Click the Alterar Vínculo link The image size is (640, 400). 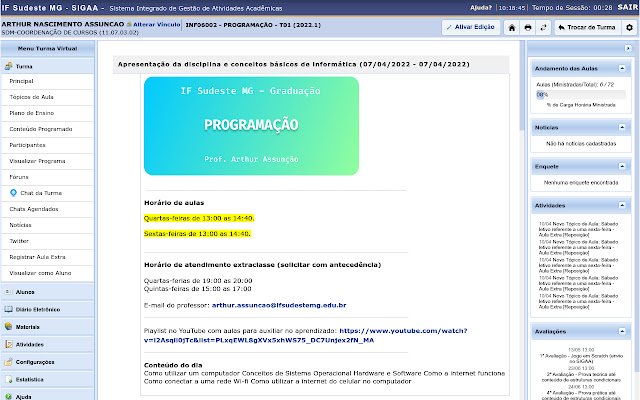tap(157, 24)
